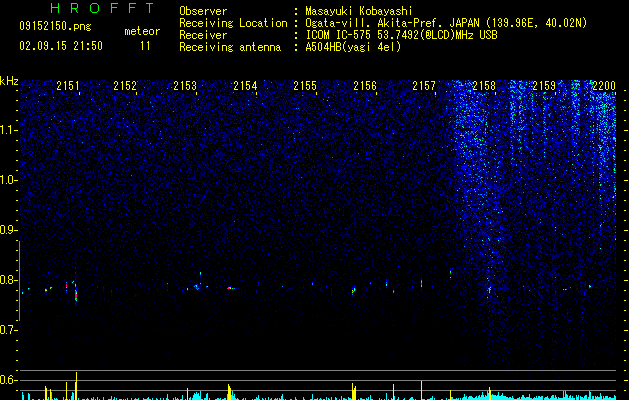Click observer name Masayuki Kobayashi
This screenshot has height=400, width=629.
[359, 11]
